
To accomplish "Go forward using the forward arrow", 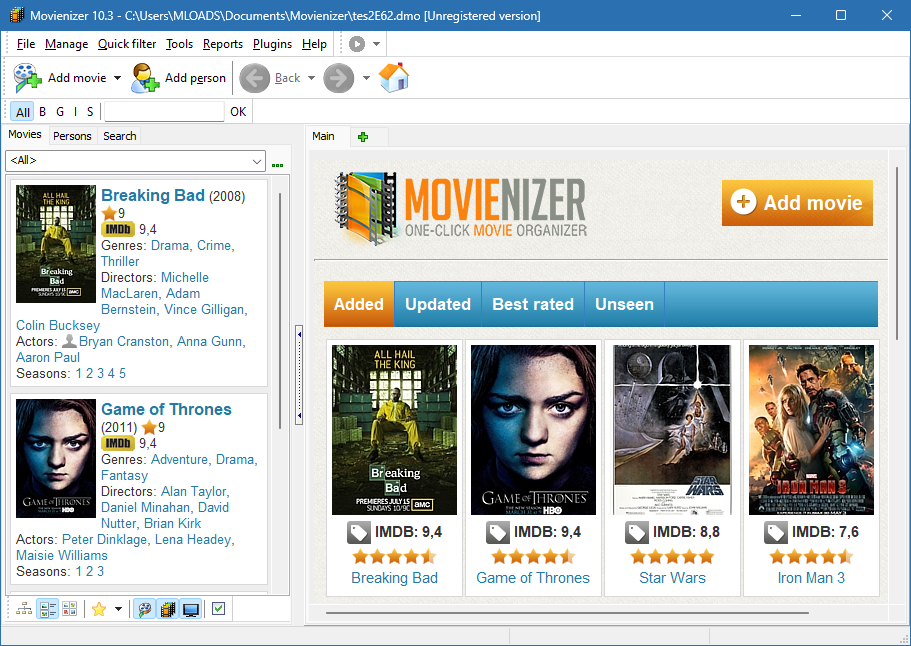I will (339, 78).
